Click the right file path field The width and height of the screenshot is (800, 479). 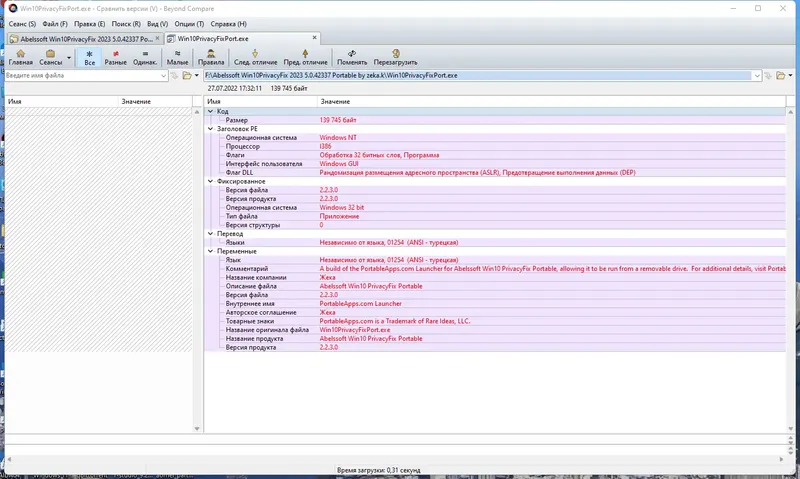478,75
